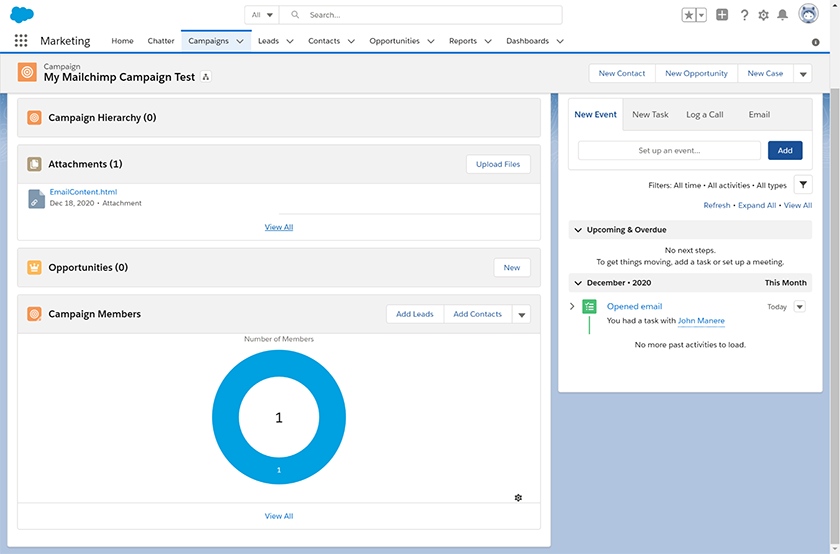Click the Attachments section icon
This screenshot has width=840, height=554.
click(34, 164)
